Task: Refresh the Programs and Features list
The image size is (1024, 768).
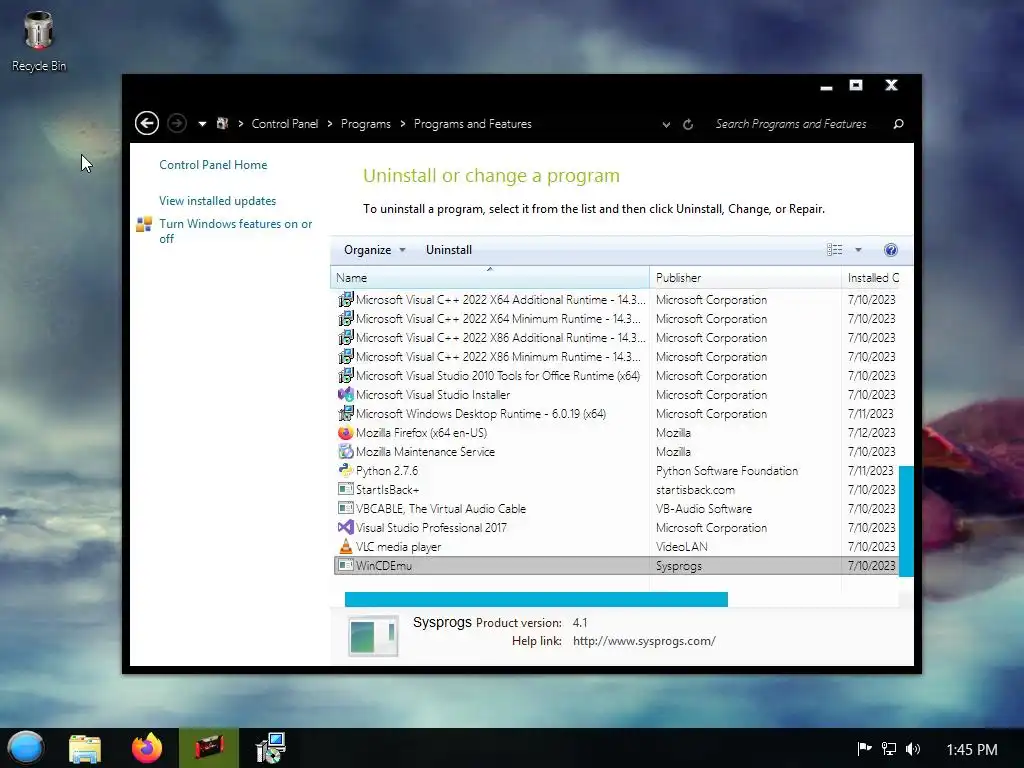Action: point(688,124)
